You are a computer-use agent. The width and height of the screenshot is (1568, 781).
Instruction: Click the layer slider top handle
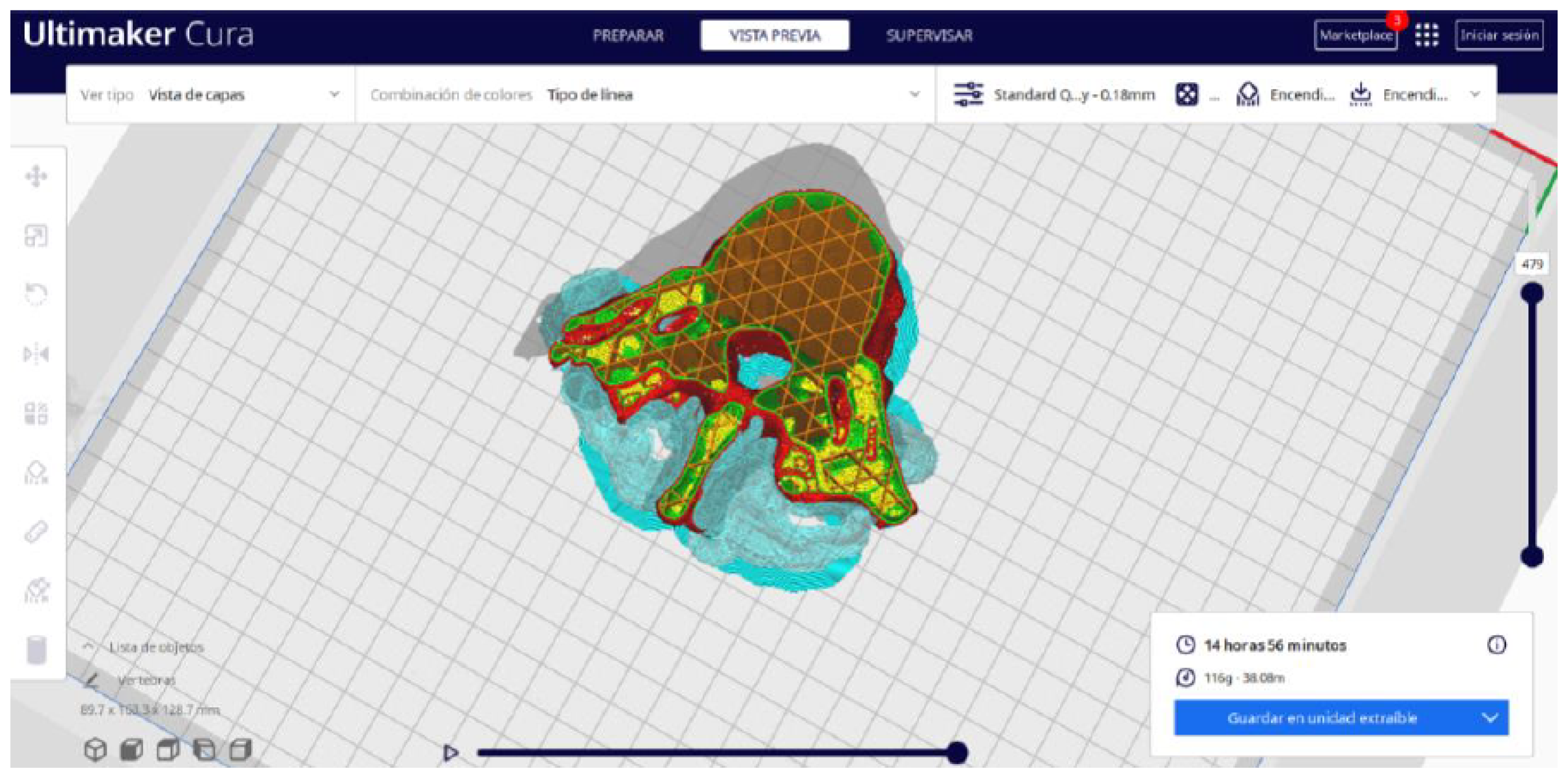pos(1532,293)
